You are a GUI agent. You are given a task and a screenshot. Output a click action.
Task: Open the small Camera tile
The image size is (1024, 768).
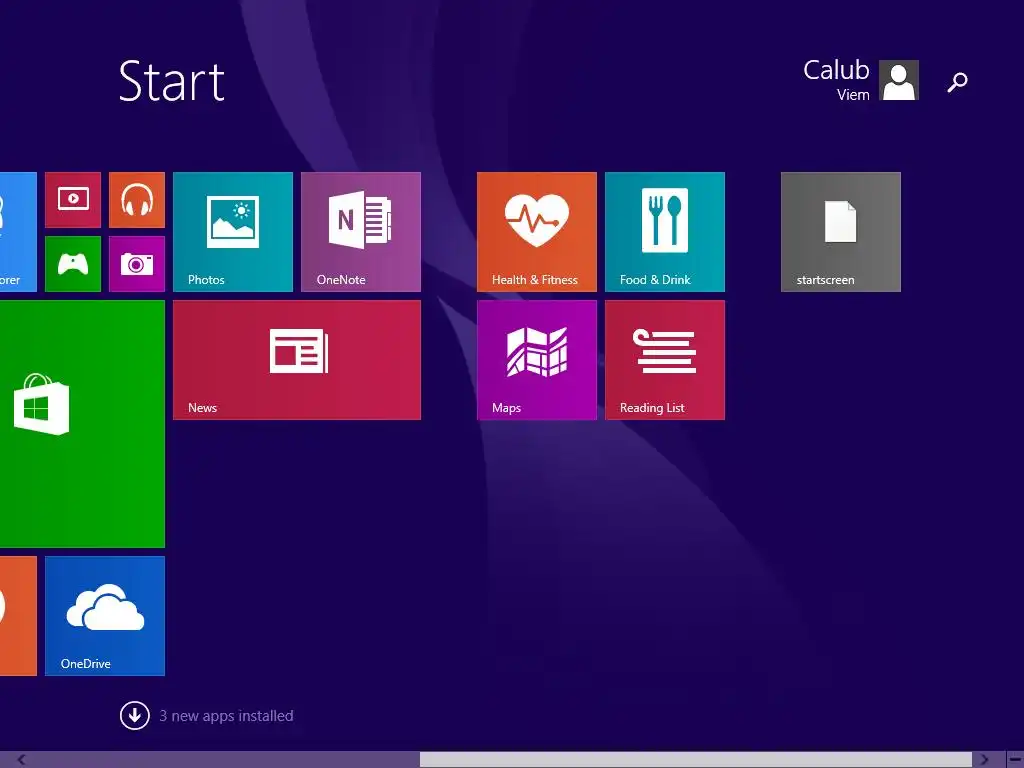tap(136, 264)
